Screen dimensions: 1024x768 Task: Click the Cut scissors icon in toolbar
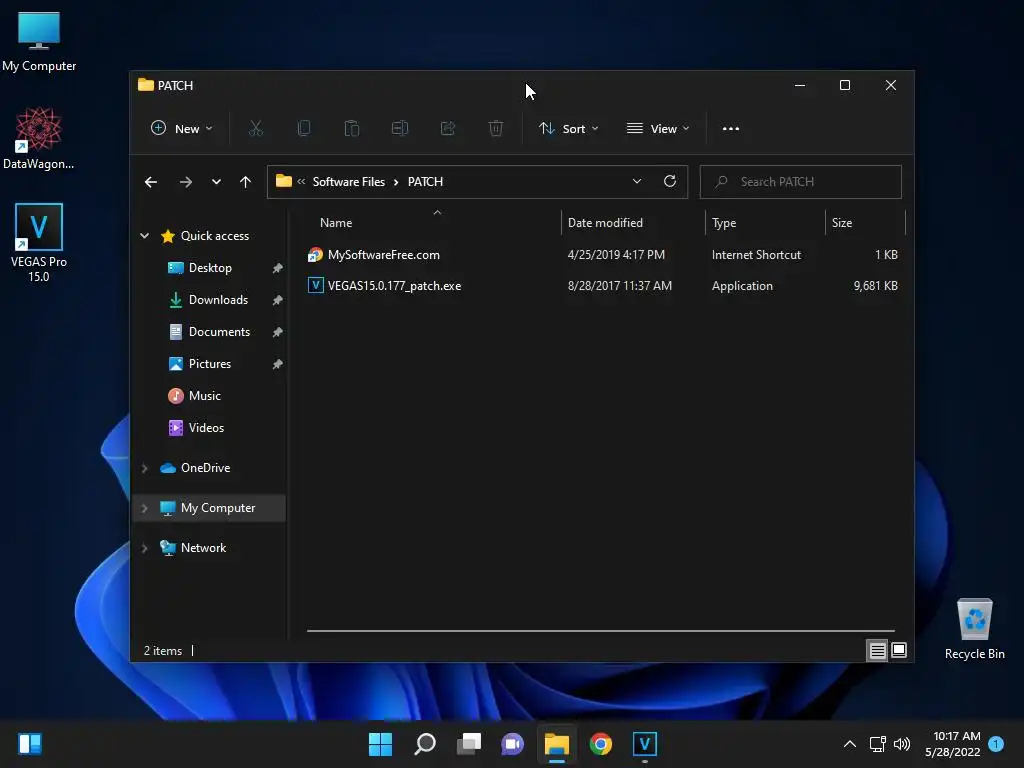[x=255, y=129]
